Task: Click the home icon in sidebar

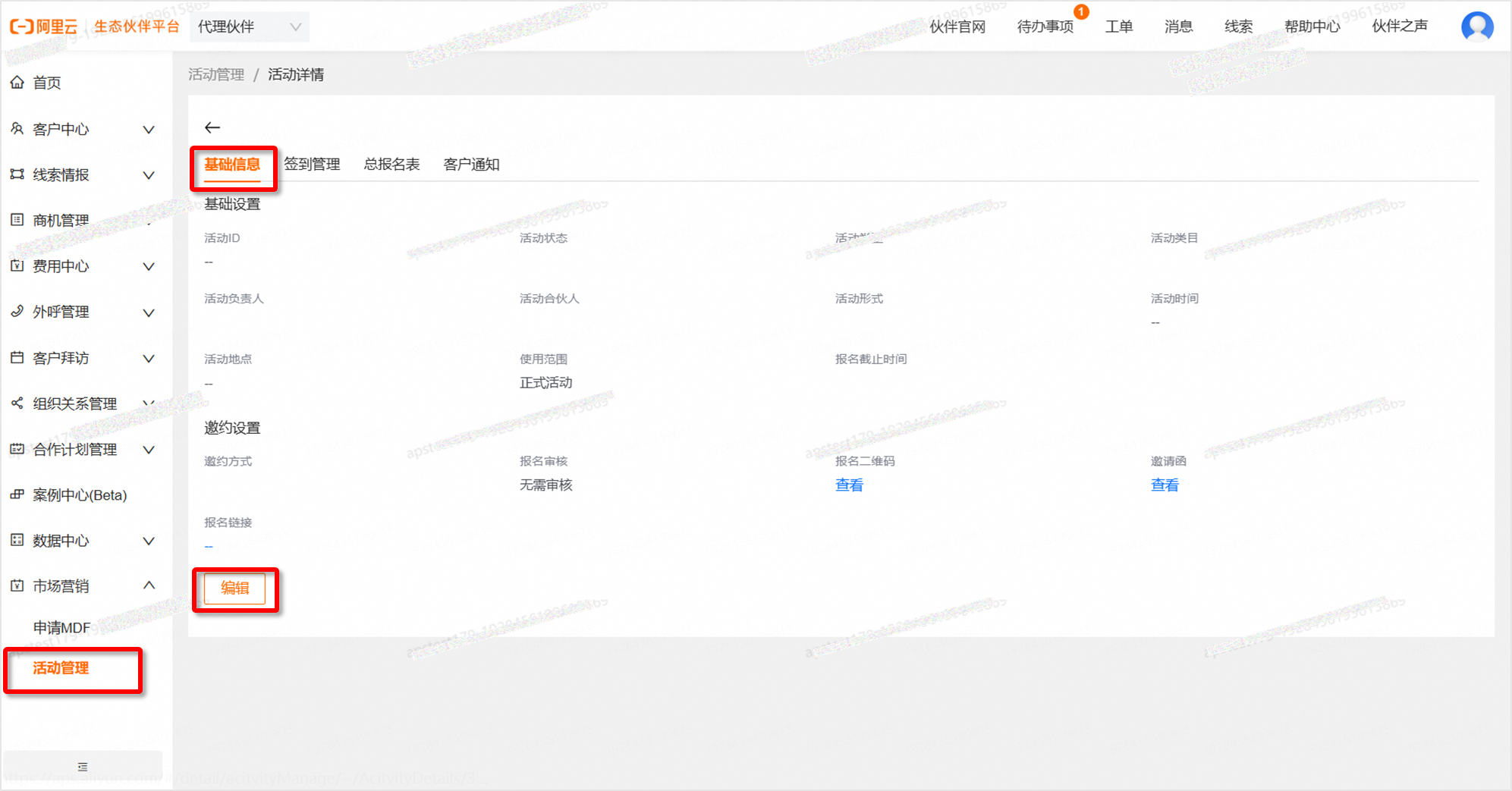Action: point(17,82)
